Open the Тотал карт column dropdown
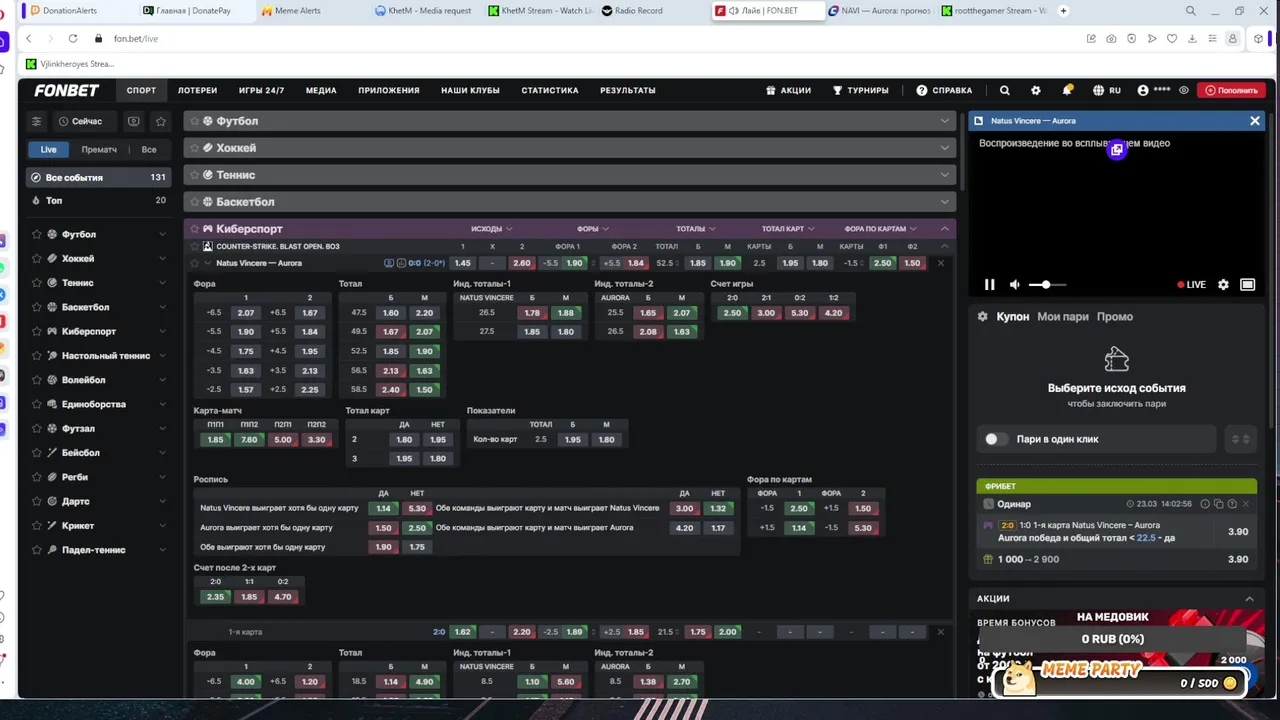The image size is (1280, 720). click(x=787, y=229)
